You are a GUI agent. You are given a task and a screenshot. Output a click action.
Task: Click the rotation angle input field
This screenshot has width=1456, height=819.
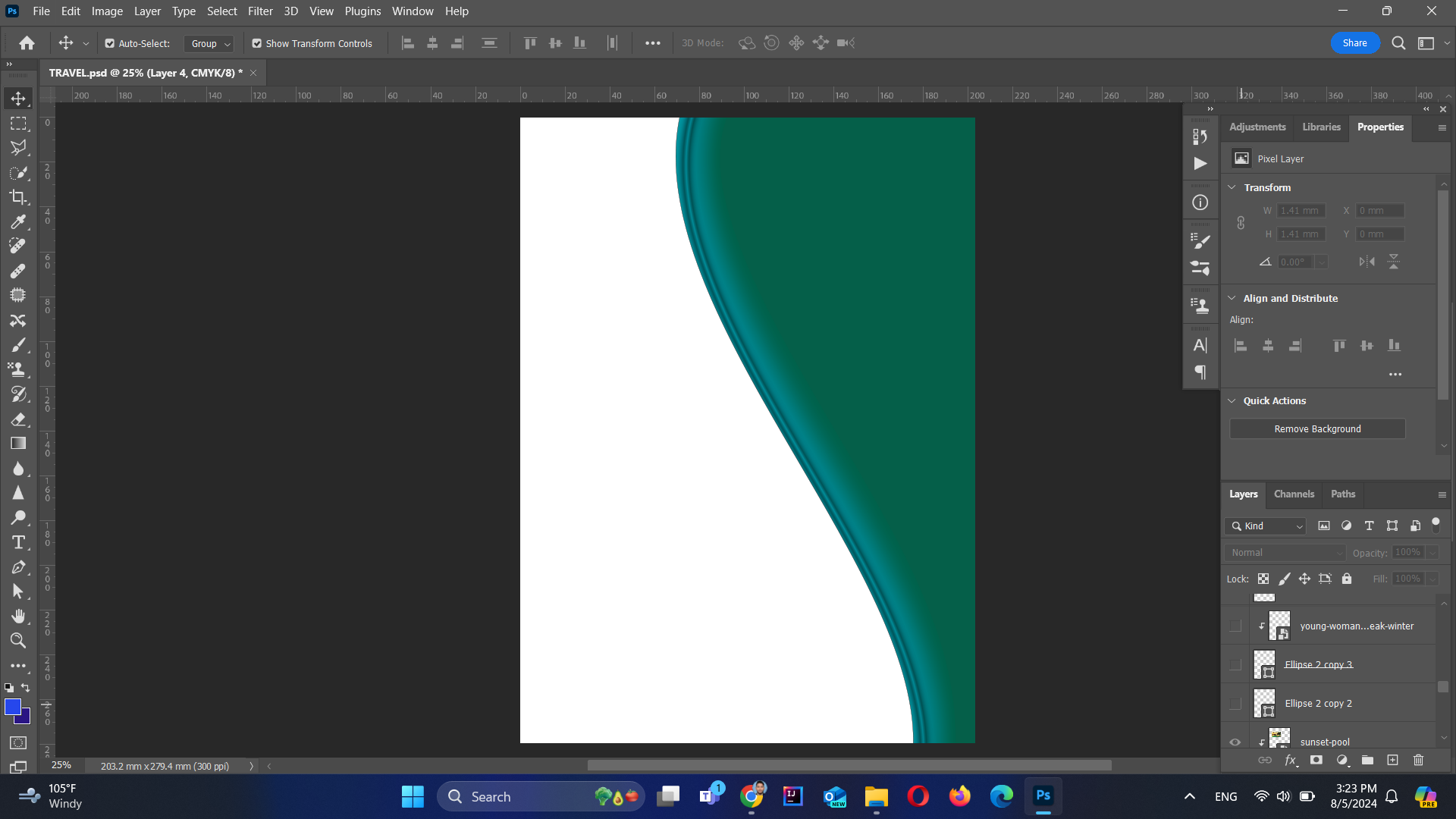(x=1297, y=262)
